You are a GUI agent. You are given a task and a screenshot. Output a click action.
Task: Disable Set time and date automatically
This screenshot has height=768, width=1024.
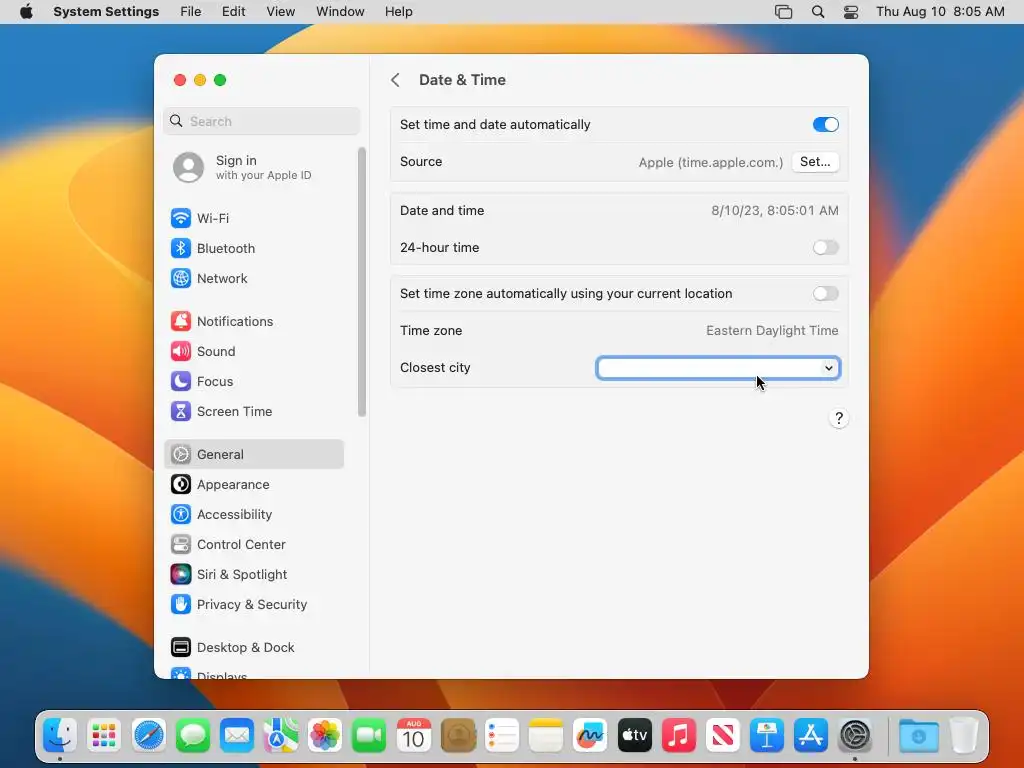[x=825, y=124]
